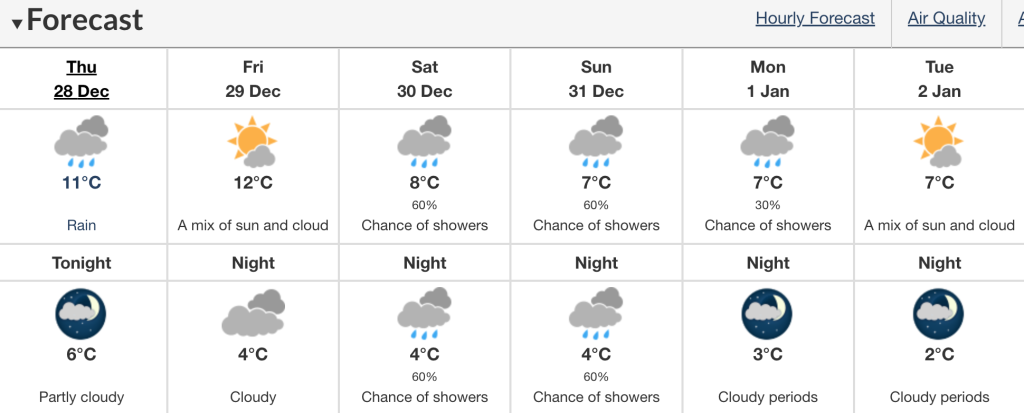This screenshot has width=1024, height=413.
Task: Click Tuesday's sun and cloud icon
Action: [x=939, y=142]
